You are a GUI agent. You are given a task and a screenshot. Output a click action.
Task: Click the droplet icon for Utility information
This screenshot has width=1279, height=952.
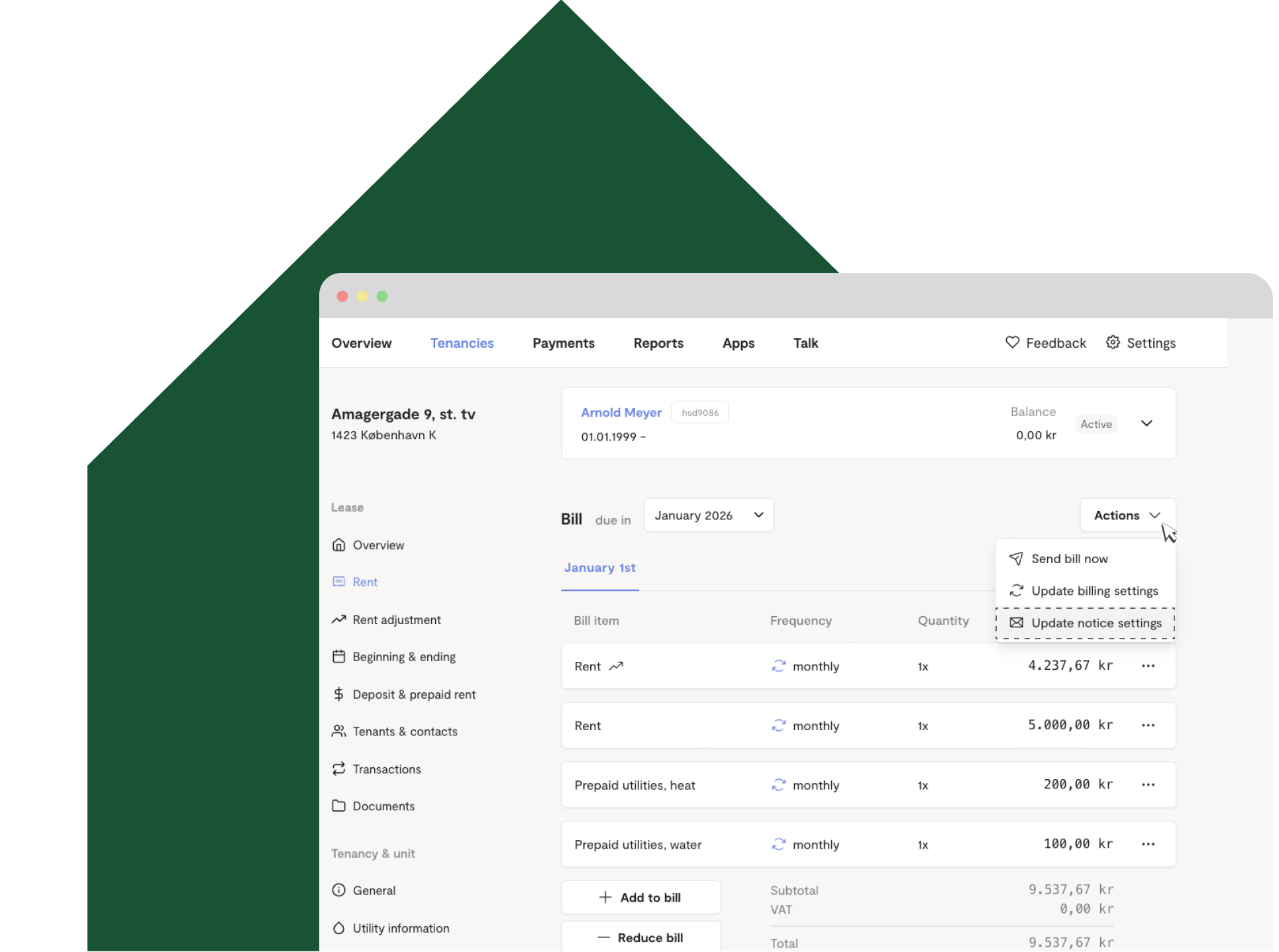(x=338, y=928)
